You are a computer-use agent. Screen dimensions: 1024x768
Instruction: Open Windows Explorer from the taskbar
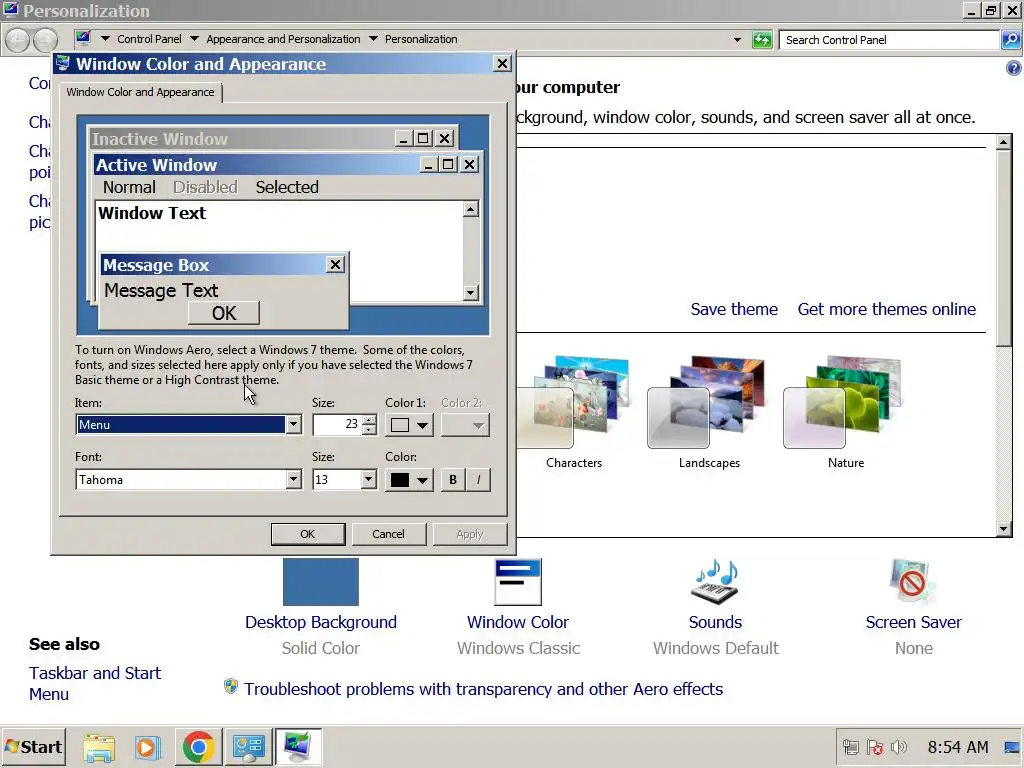pyautogui.click(x=99, y=746)
